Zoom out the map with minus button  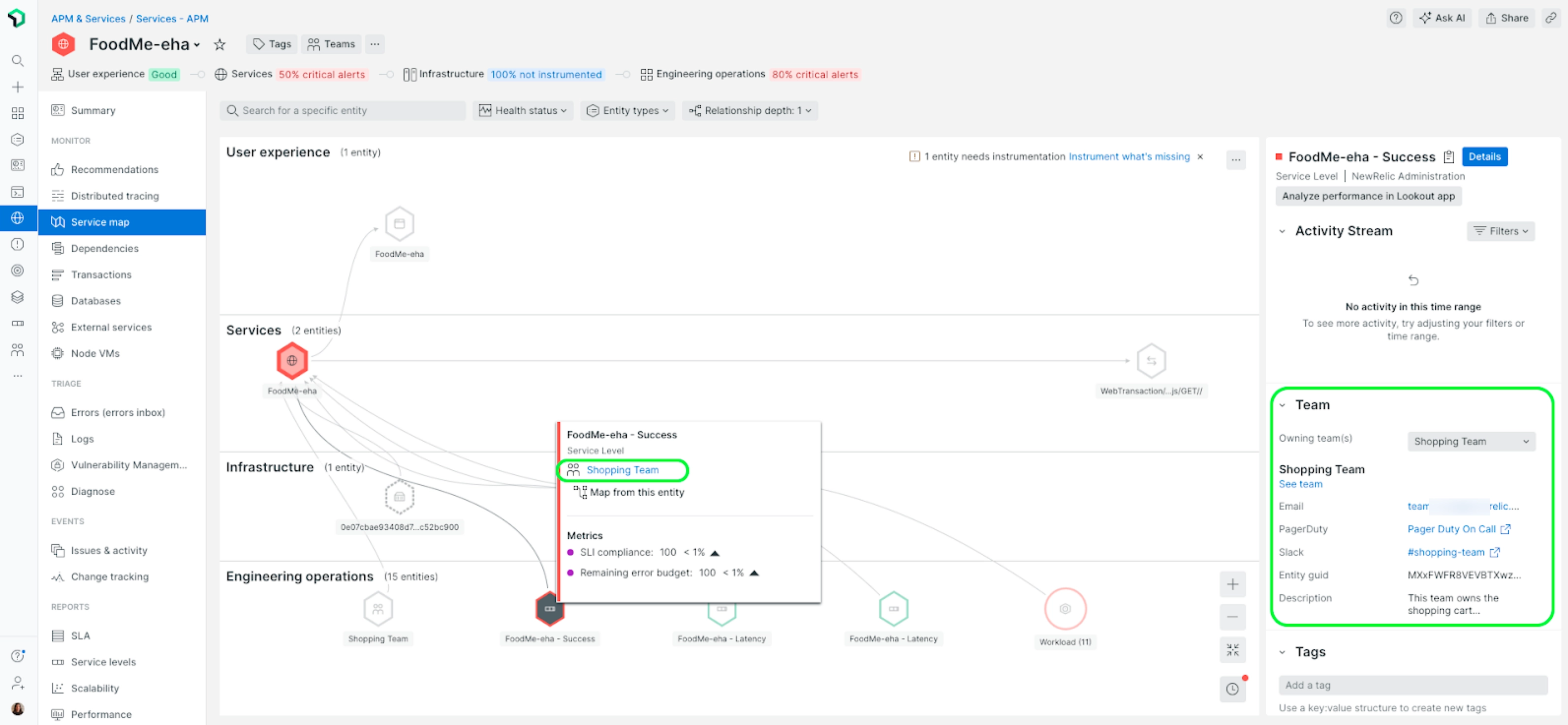click(1233, 617)
